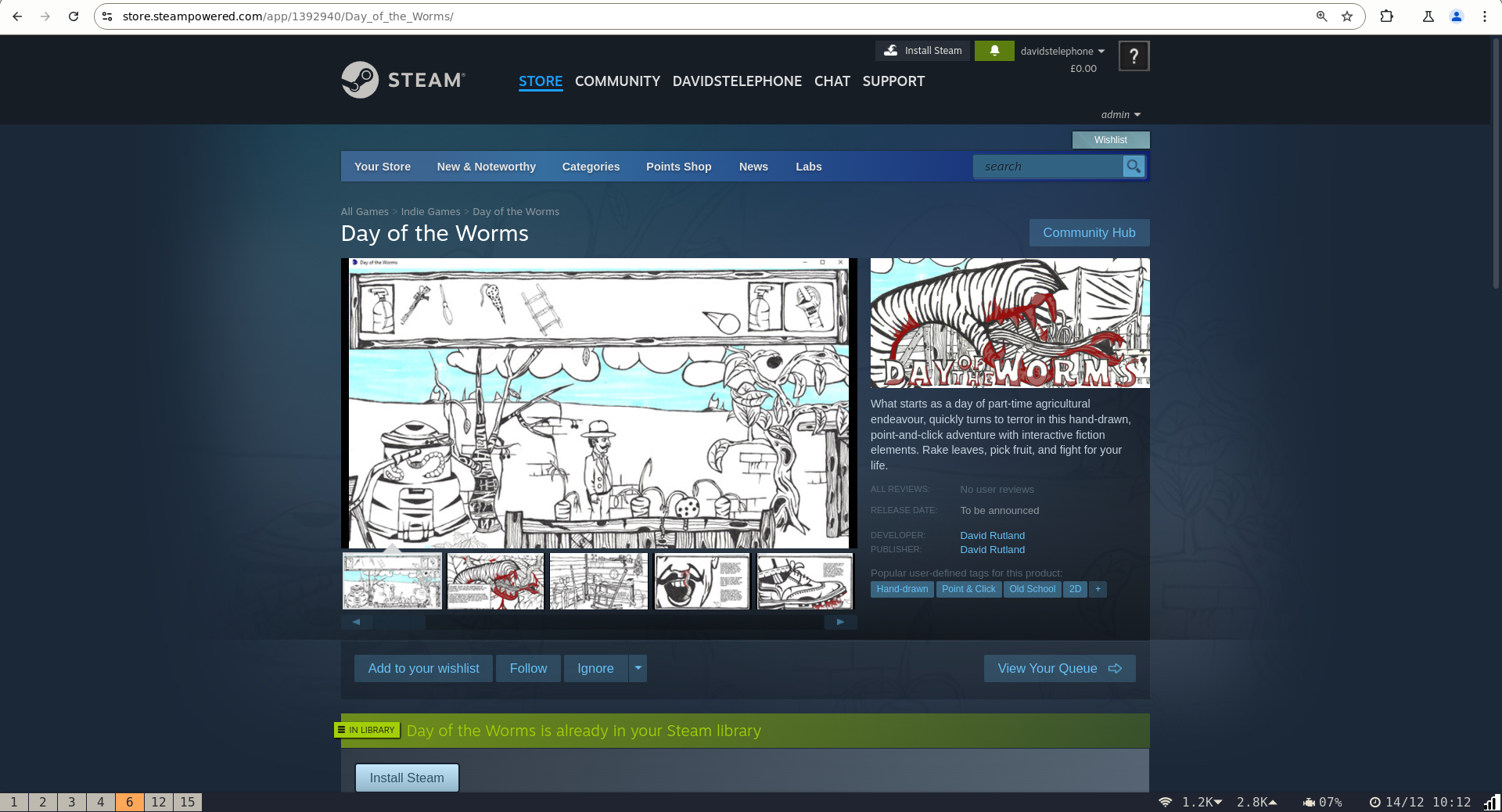Click the store search input field

click(x=1048, y=167)
